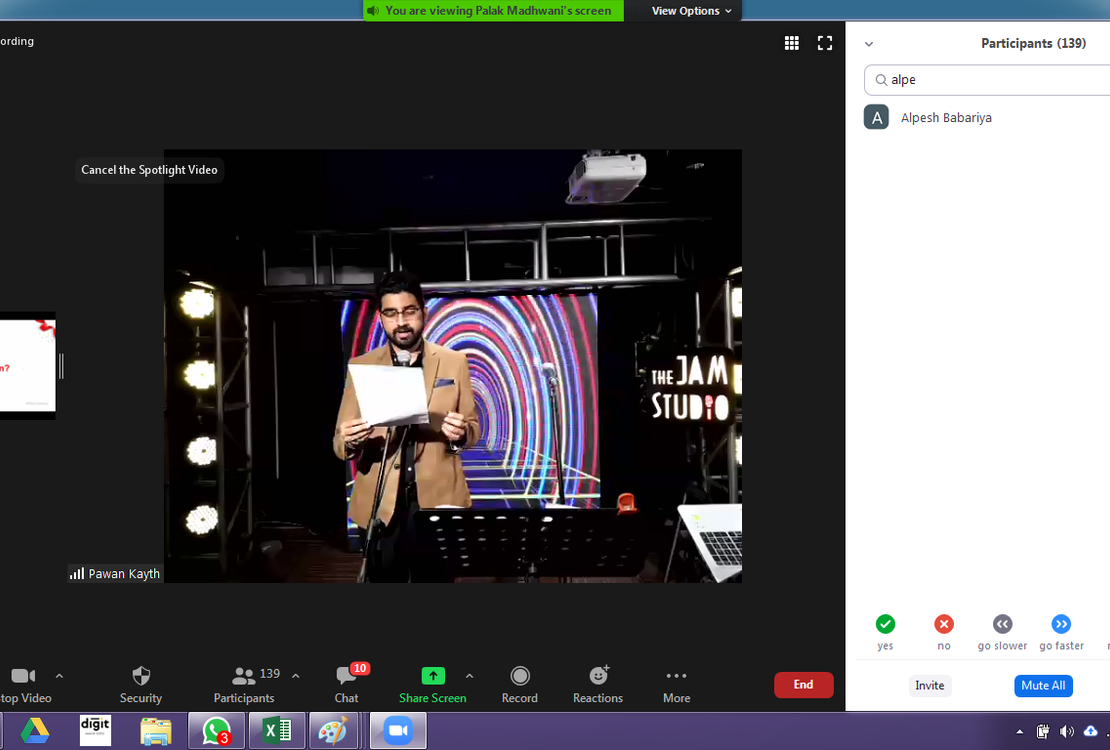The width and height of the screenshot is (1110, 750).
Task: Select Alpesh Babariya in the participant list
Action: click(x=946, y=118)
